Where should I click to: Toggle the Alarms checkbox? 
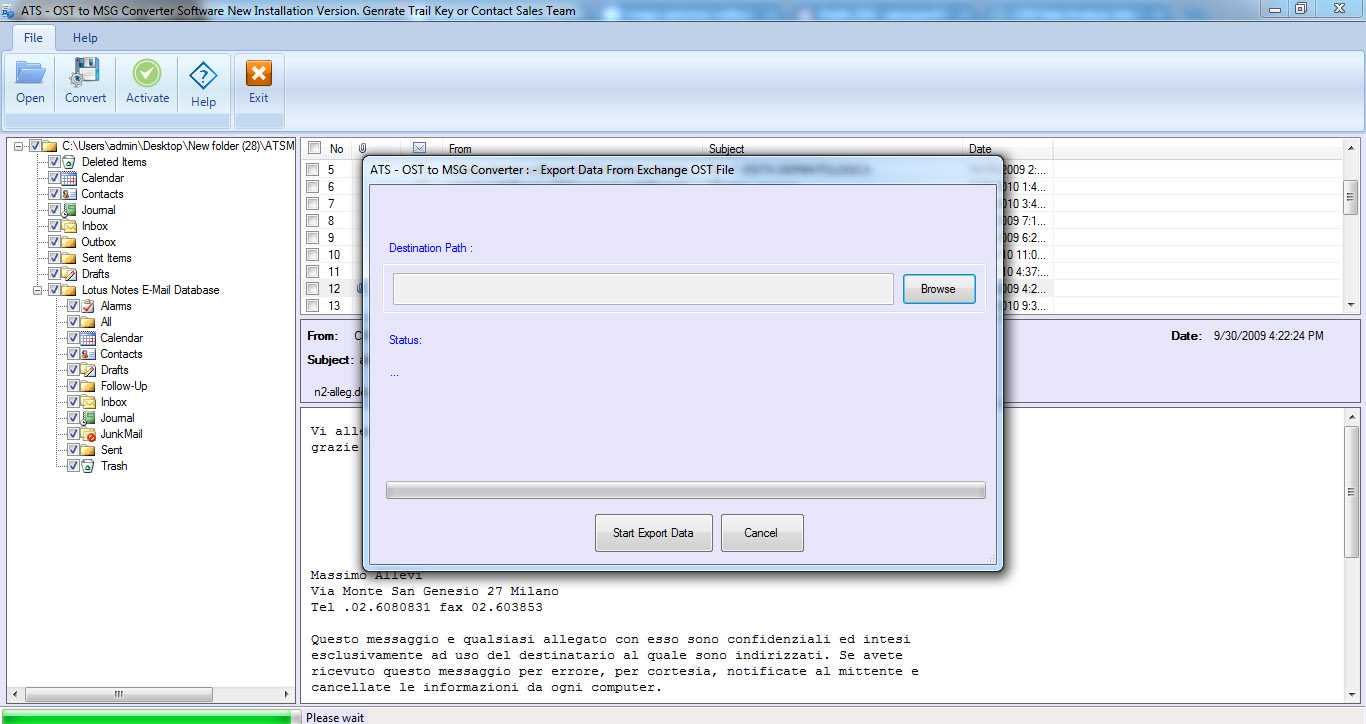(73, 306)
